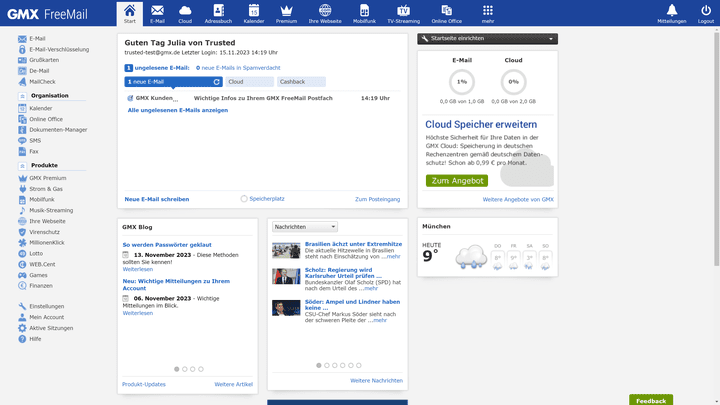This screenshot has height=405, width=720.
Task: Select third Nachrichten carousel dot
Action: point(335,366)
